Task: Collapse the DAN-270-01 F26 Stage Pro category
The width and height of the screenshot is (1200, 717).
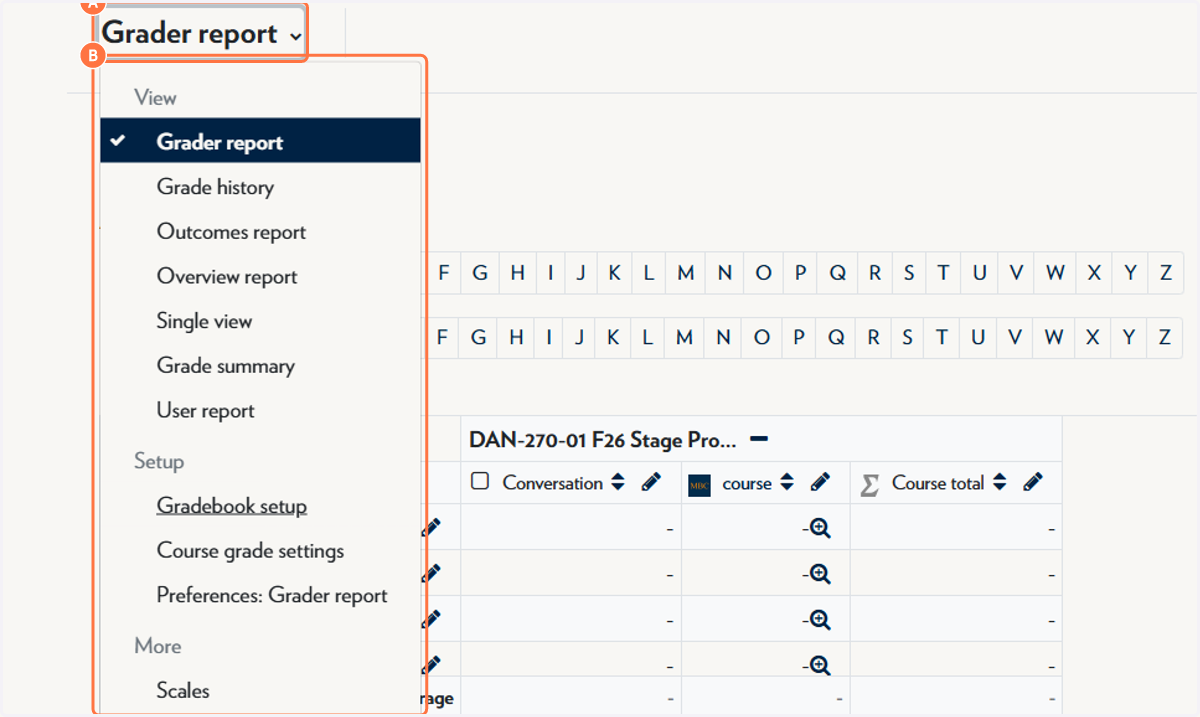Action: click(x=759, y=439)
